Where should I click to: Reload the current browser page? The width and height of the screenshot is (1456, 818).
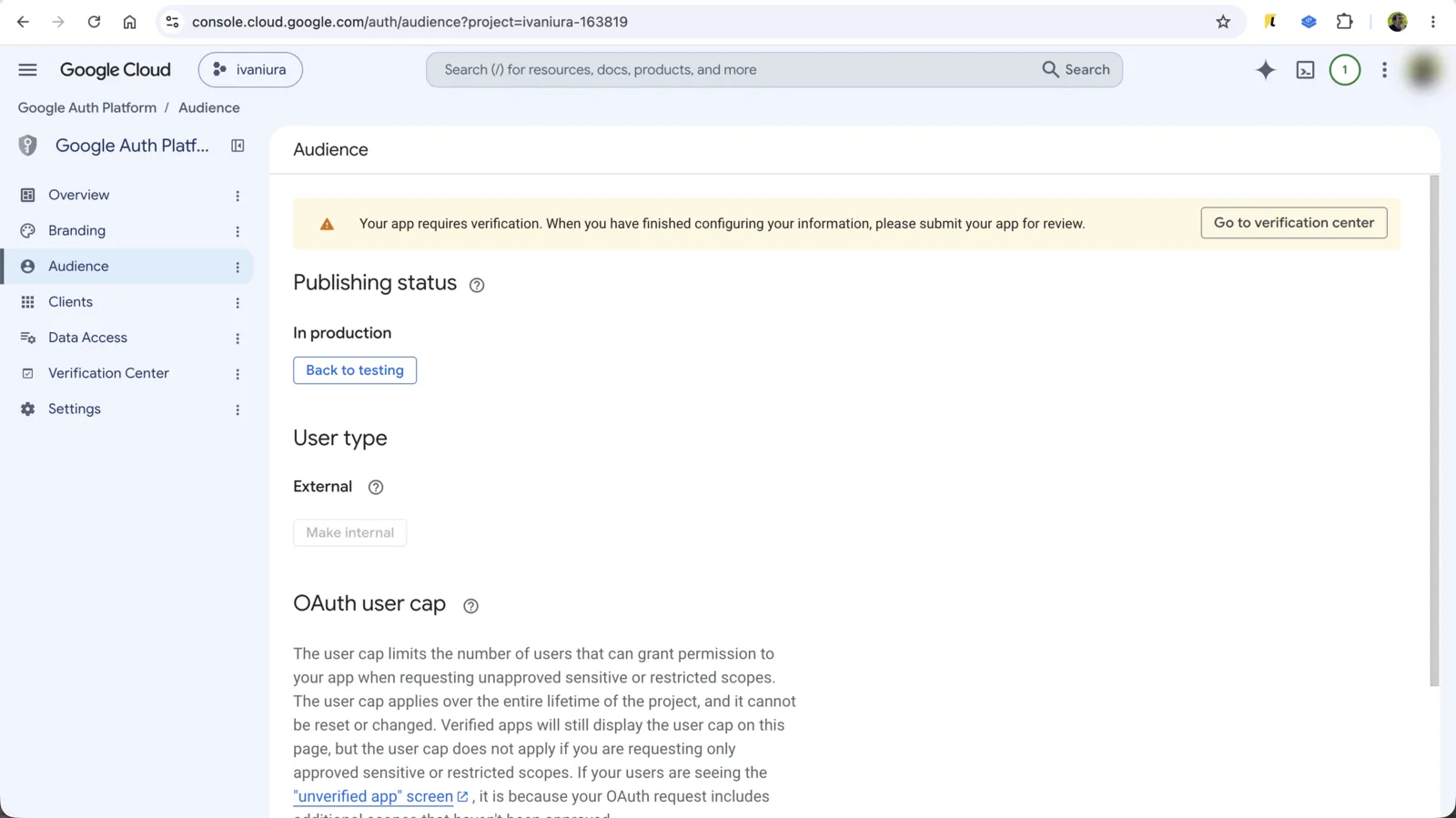pyautogui.click(x=94, y=22)
